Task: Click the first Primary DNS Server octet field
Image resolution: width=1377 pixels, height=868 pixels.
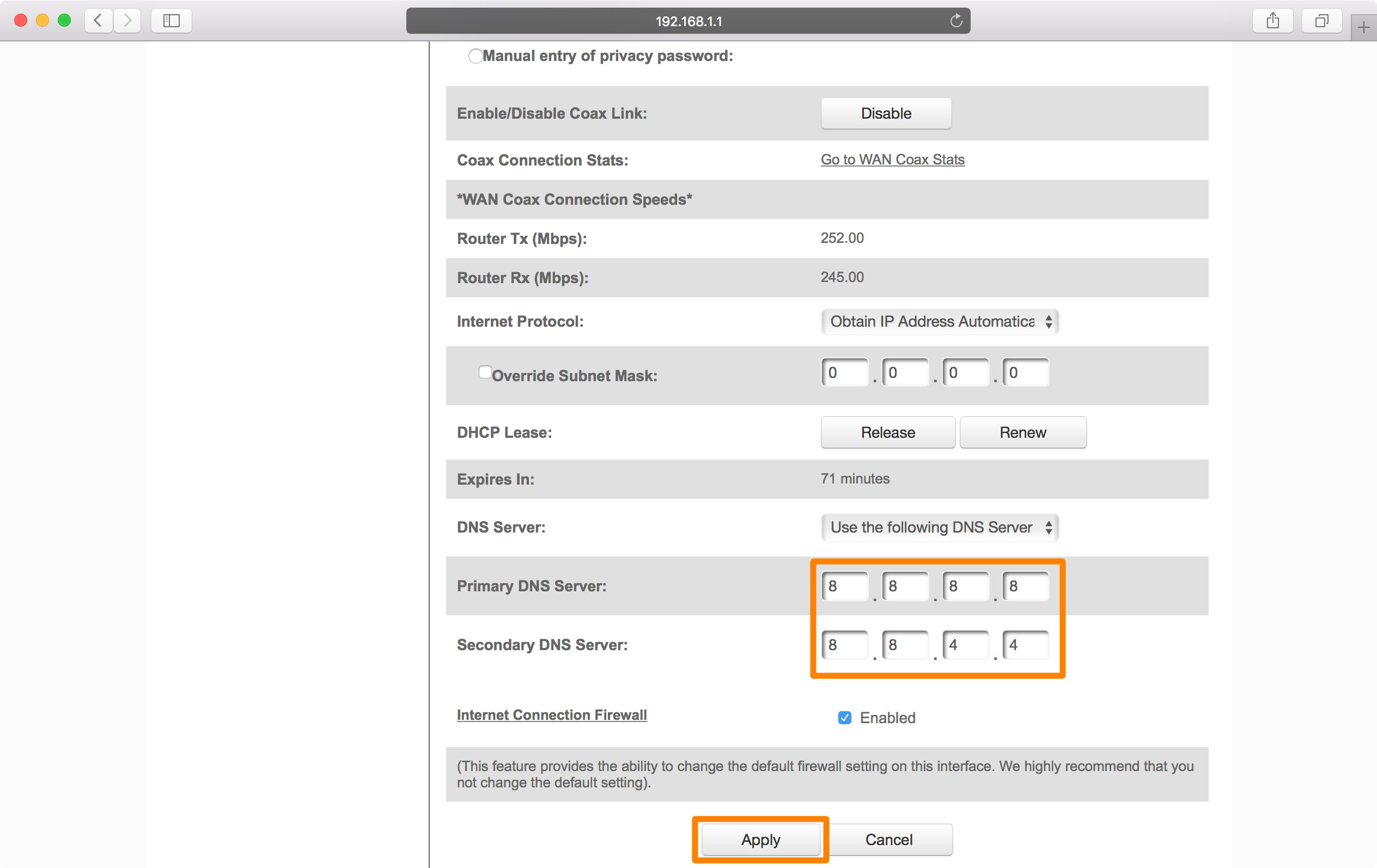Action: tap(845, 586)
